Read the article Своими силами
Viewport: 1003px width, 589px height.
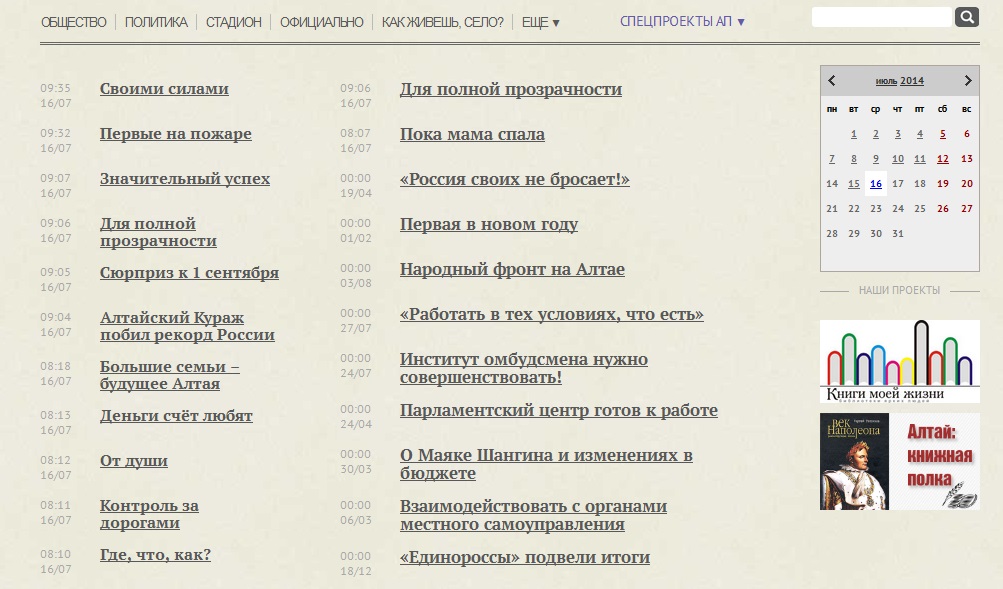click(164, 89)
